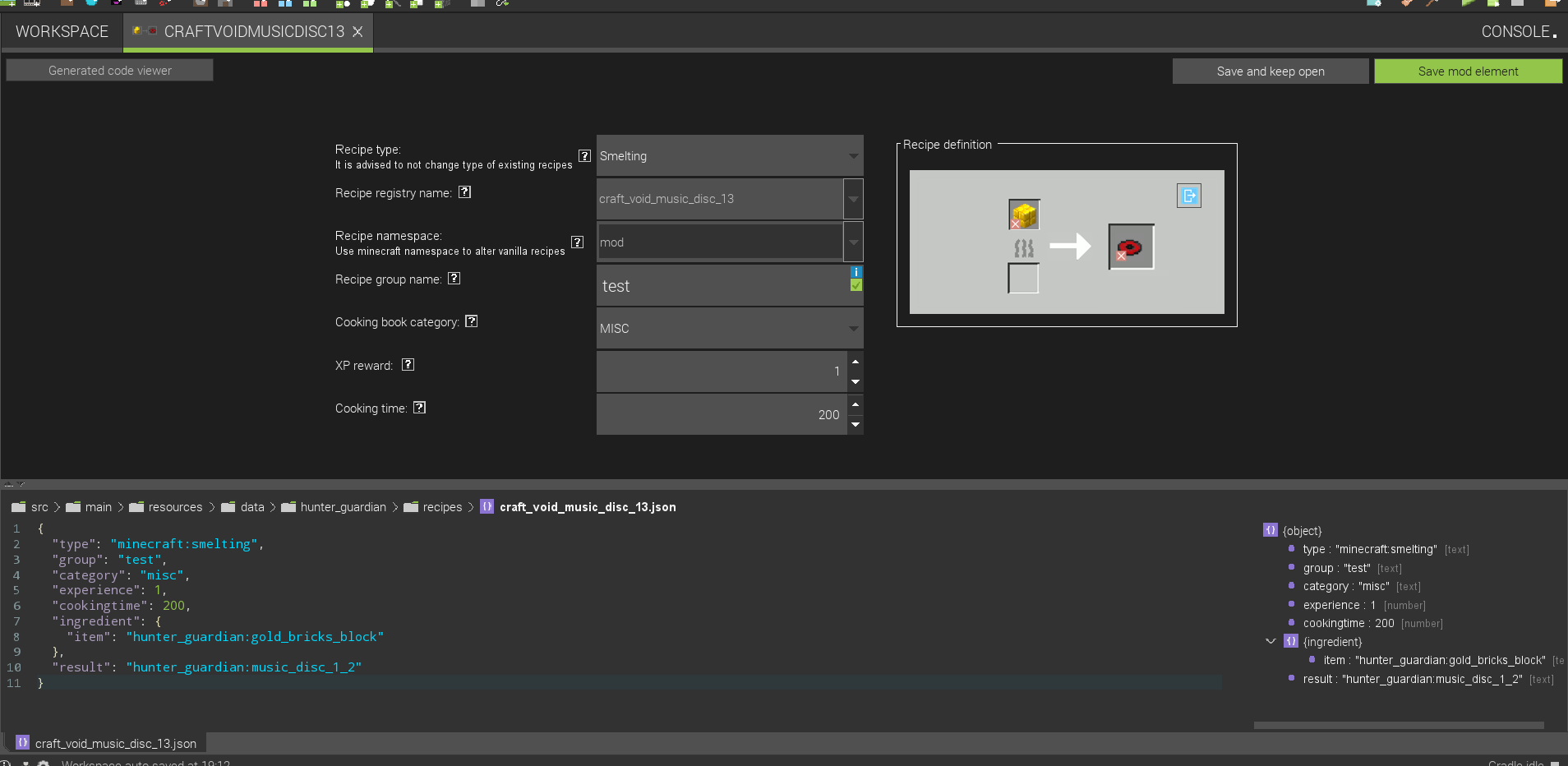This screenshot has width=1568, height=766.
Task: Open the Recipe type dropdown showing Smelting
Action: coord(728,155)
